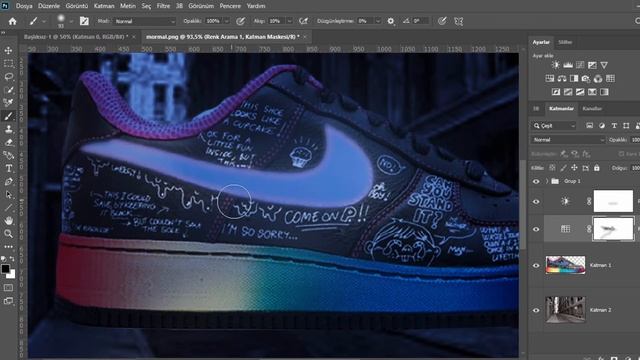This screenshot has height=360, width=640.
Task: Open layer filter Çeşit dropdown
Action: click(554, 126)
